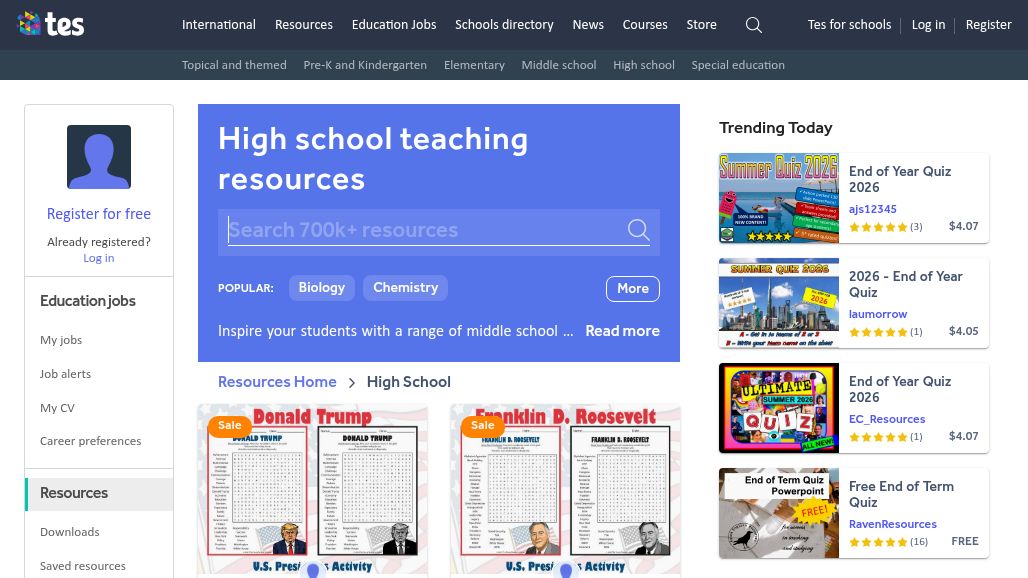Open Courses section

(x=645, y=25)
